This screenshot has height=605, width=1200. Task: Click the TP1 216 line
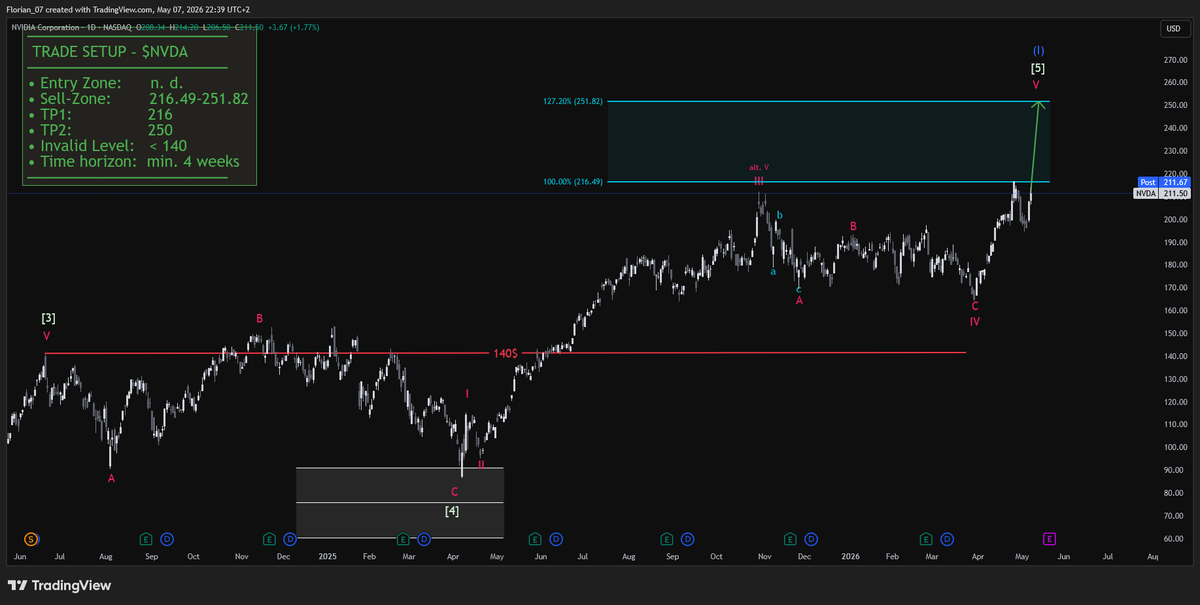(101, 115)
